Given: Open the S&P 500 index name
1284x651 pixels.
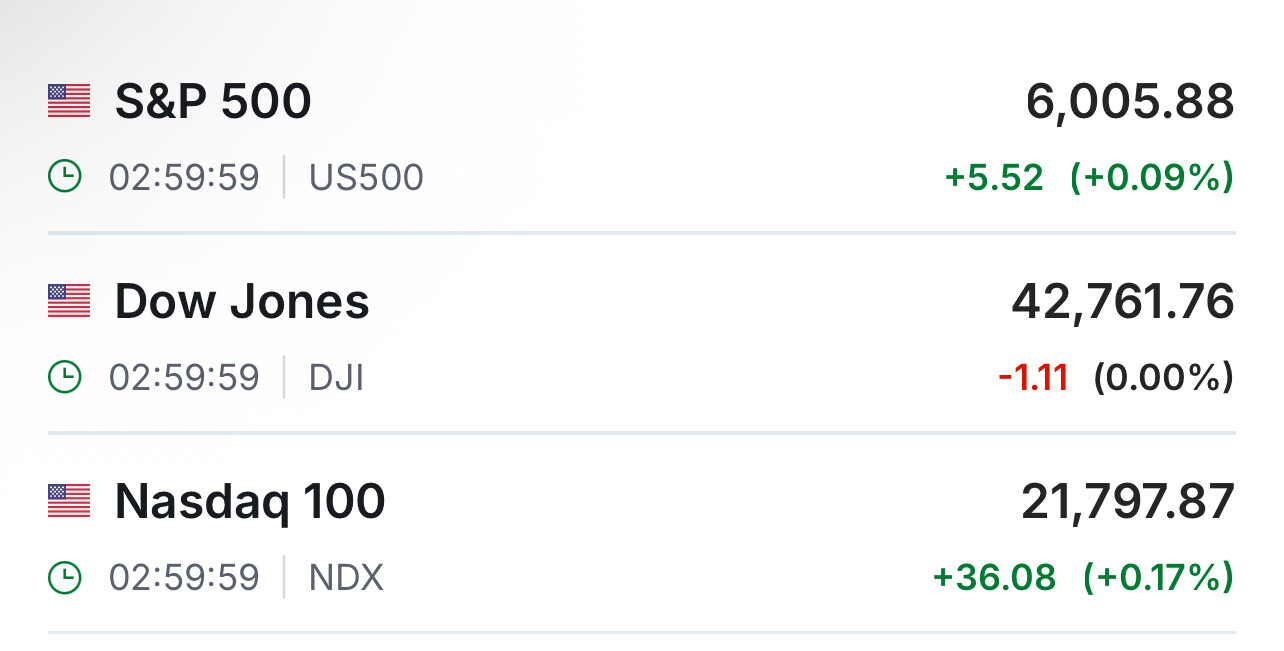Looking at the screenshot, I should [213, 101].
